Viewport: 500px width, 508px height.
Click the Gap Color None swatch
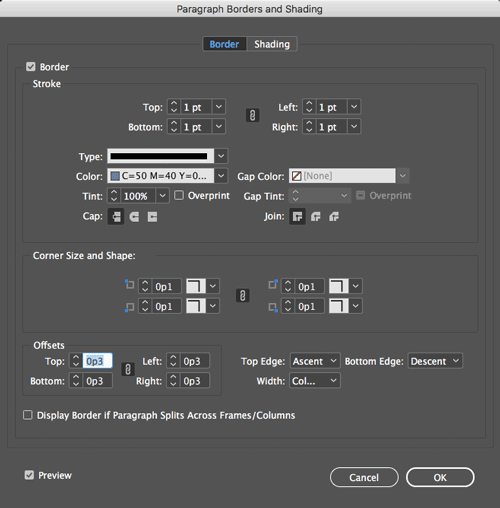tap(296, 176)
